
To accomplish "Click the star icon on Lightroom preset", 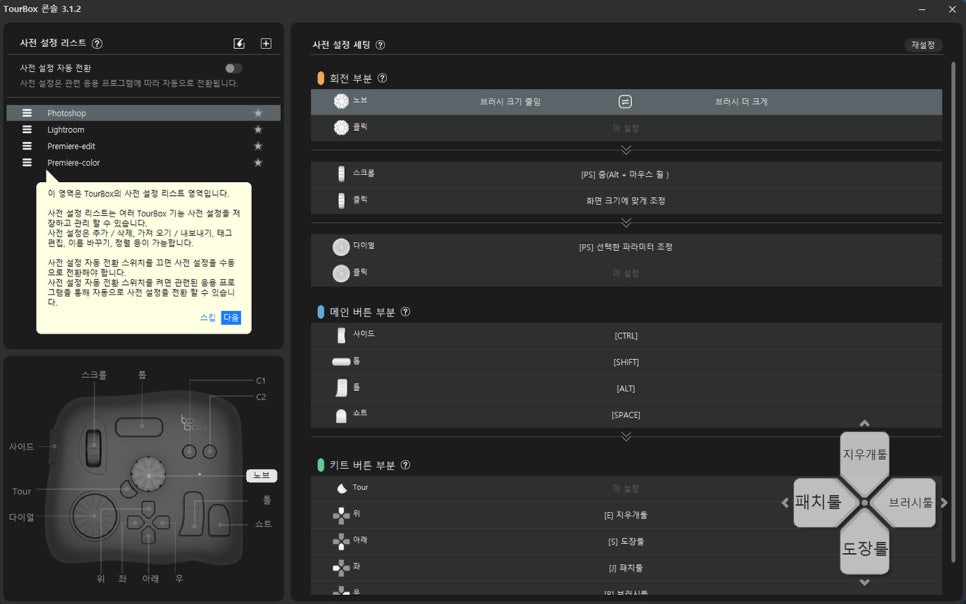I will [x=258, y=130].
